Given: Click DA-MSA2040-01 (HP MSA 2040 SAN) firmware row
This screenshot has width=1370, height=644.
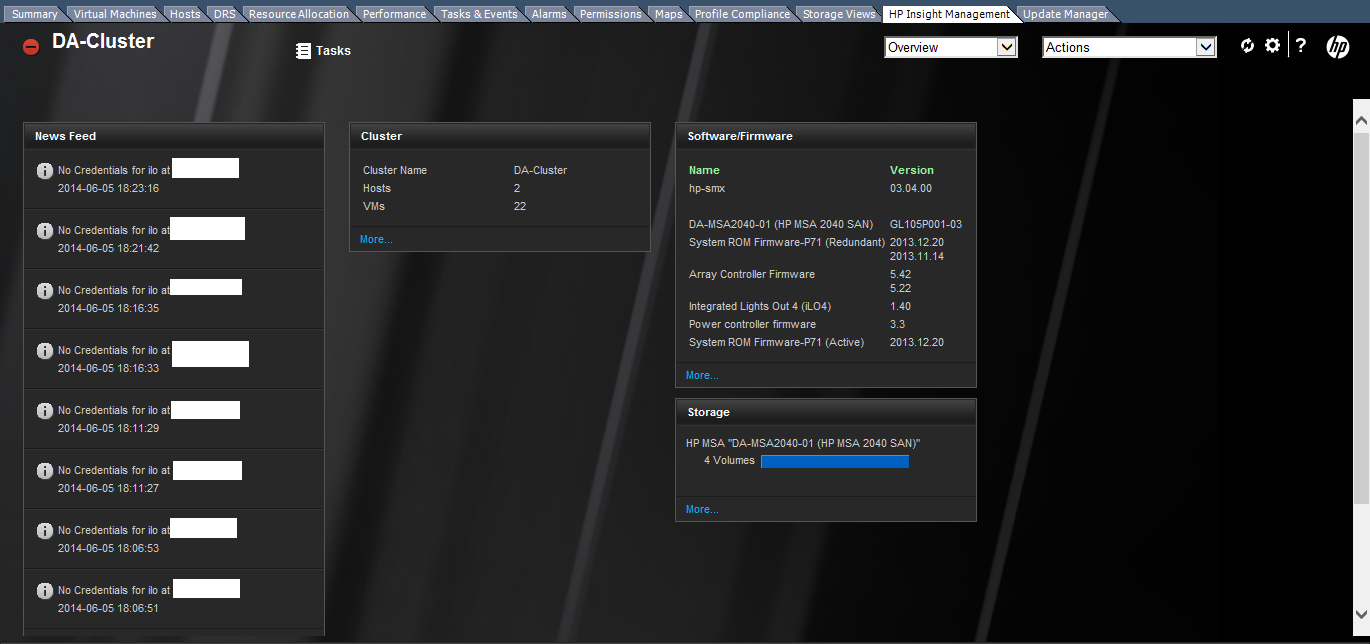Looking at the screenshot, I should click(x=826, y=224).
